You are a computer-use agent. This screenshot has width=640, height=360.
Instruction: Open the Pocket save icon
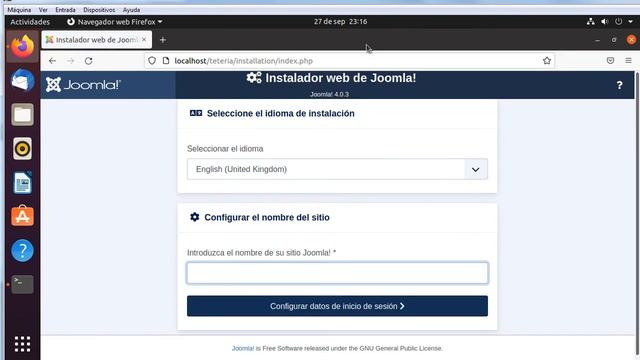tap(610, 61)
